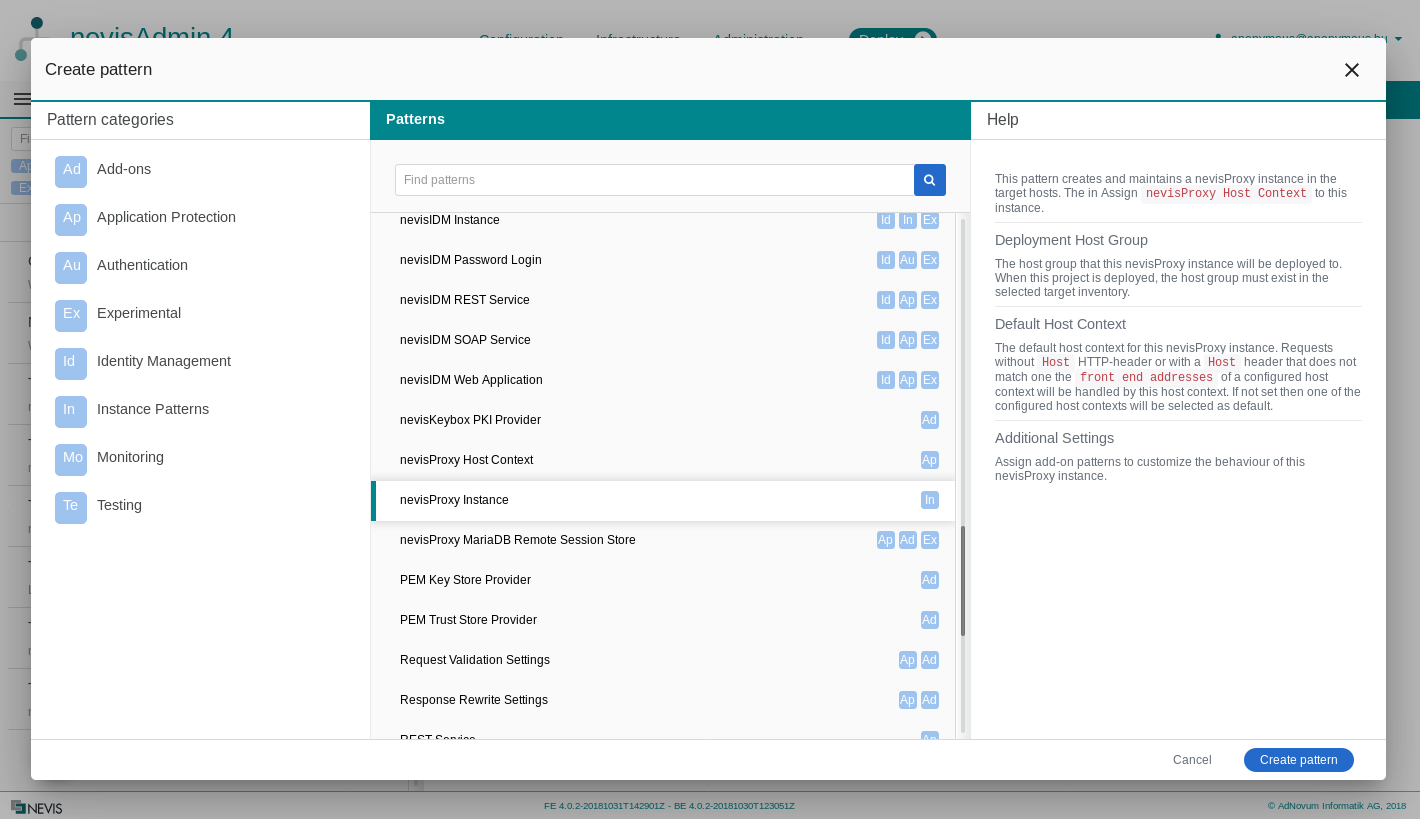Click the Au tag on nevisIDM Password Login

pos(908,260)
